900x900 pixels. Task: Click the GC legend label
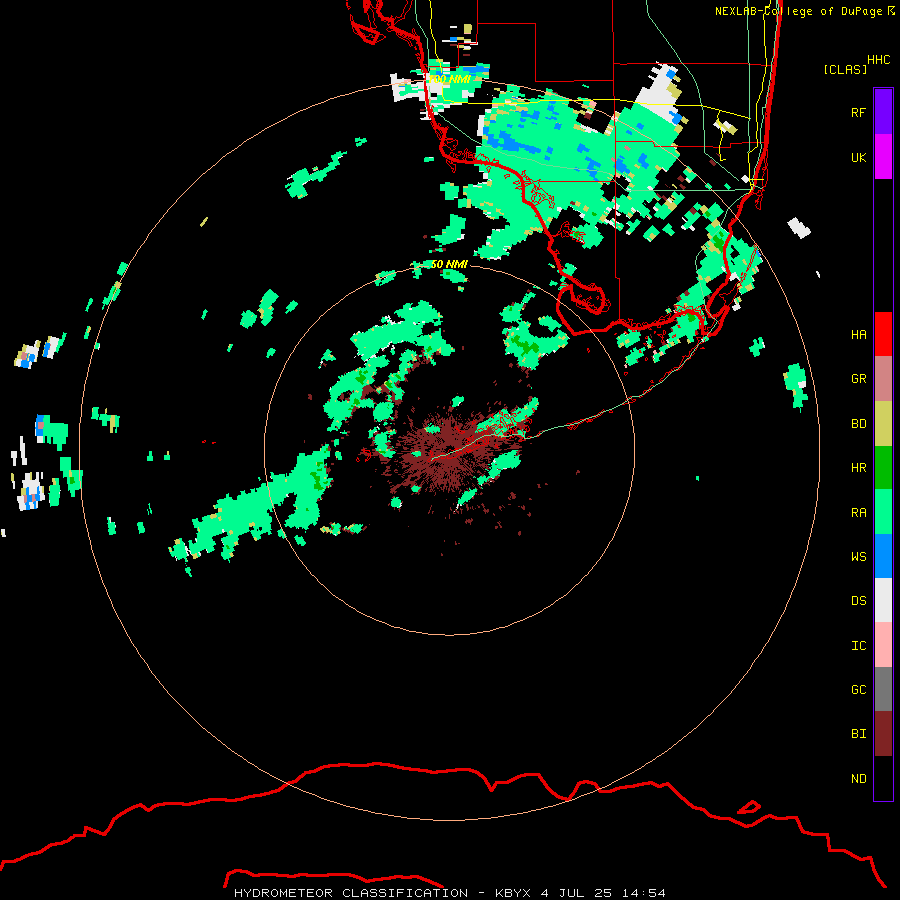point(858,689)
